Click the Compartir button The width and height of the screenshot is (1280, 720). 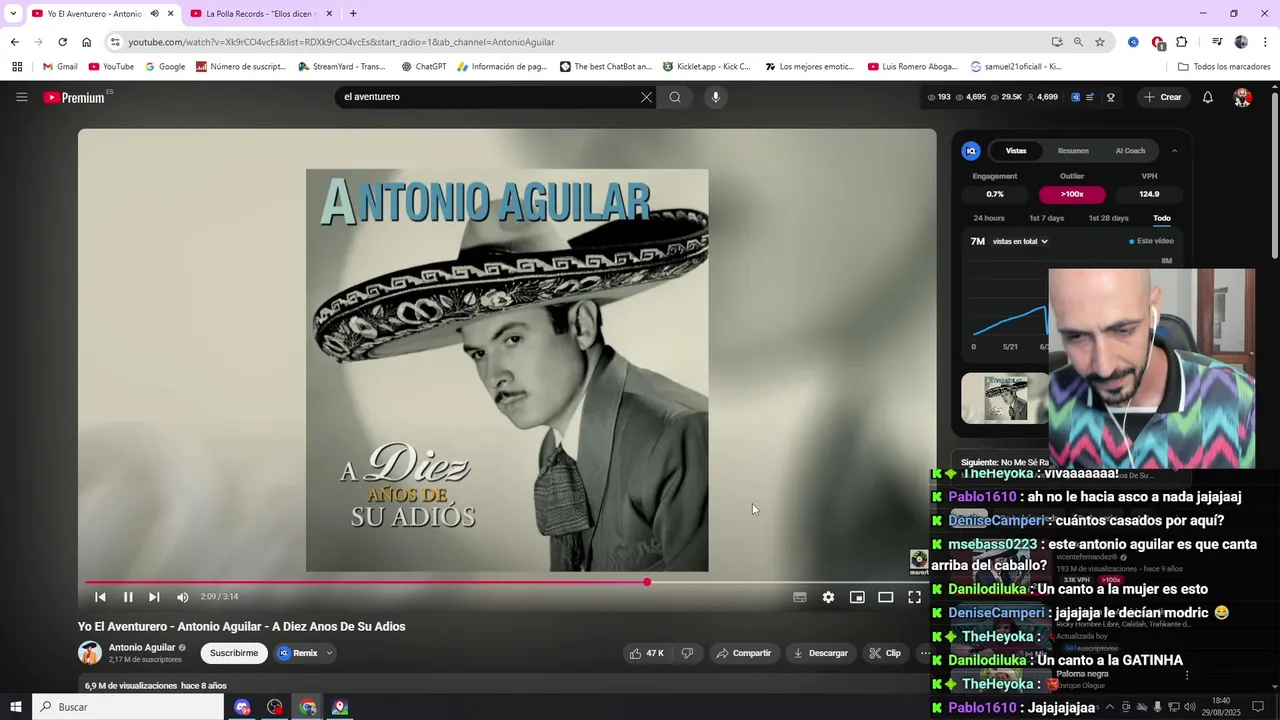coord(744,653)
